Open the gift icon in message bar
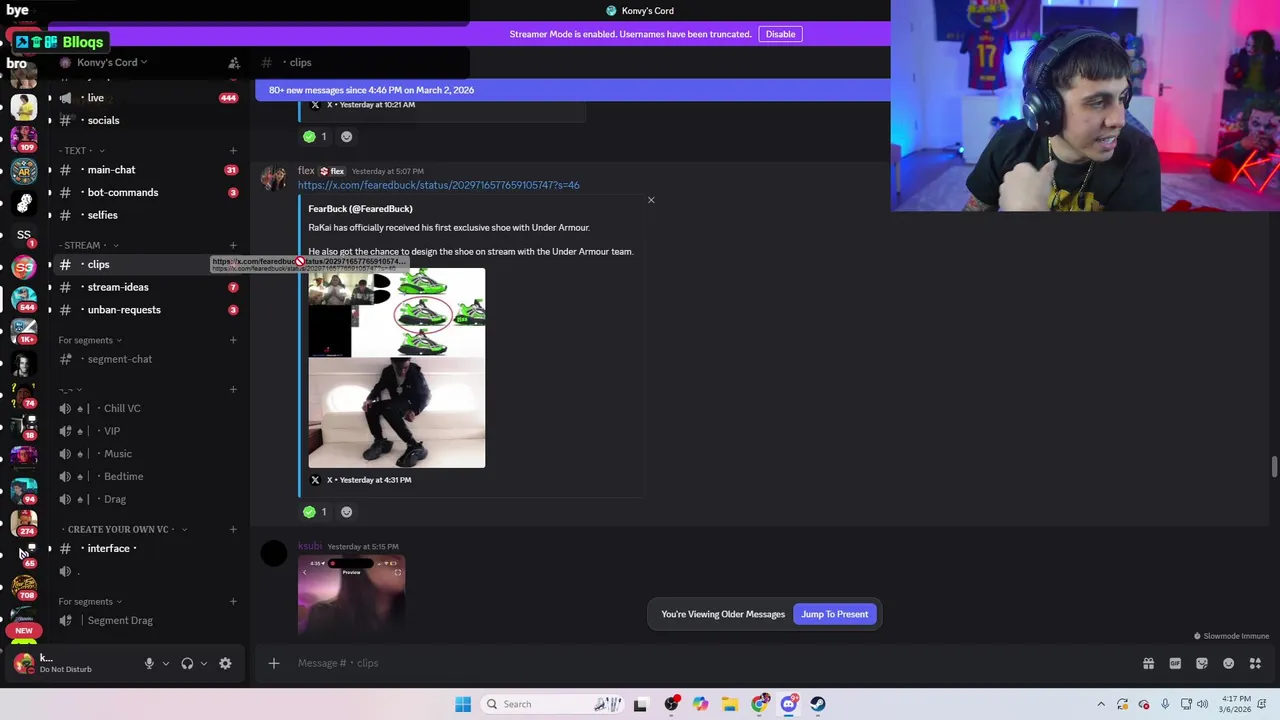The height and width of the screenshot is (720, 1280). 1148,663
